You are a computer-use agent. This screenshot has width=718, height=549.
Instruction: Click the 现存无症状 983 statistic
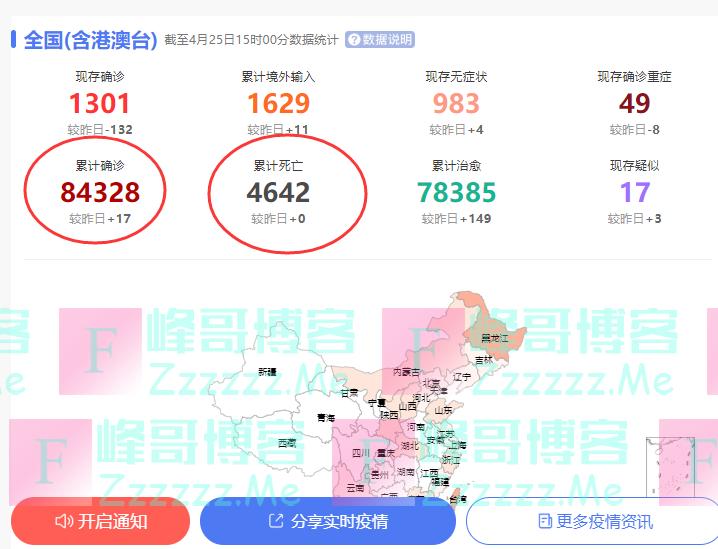tap(456, 103)
